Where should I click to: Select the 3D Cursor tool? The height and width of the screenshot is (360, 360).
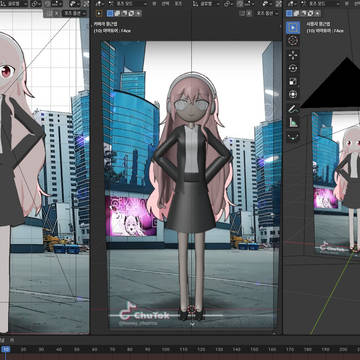coord(293,41)
